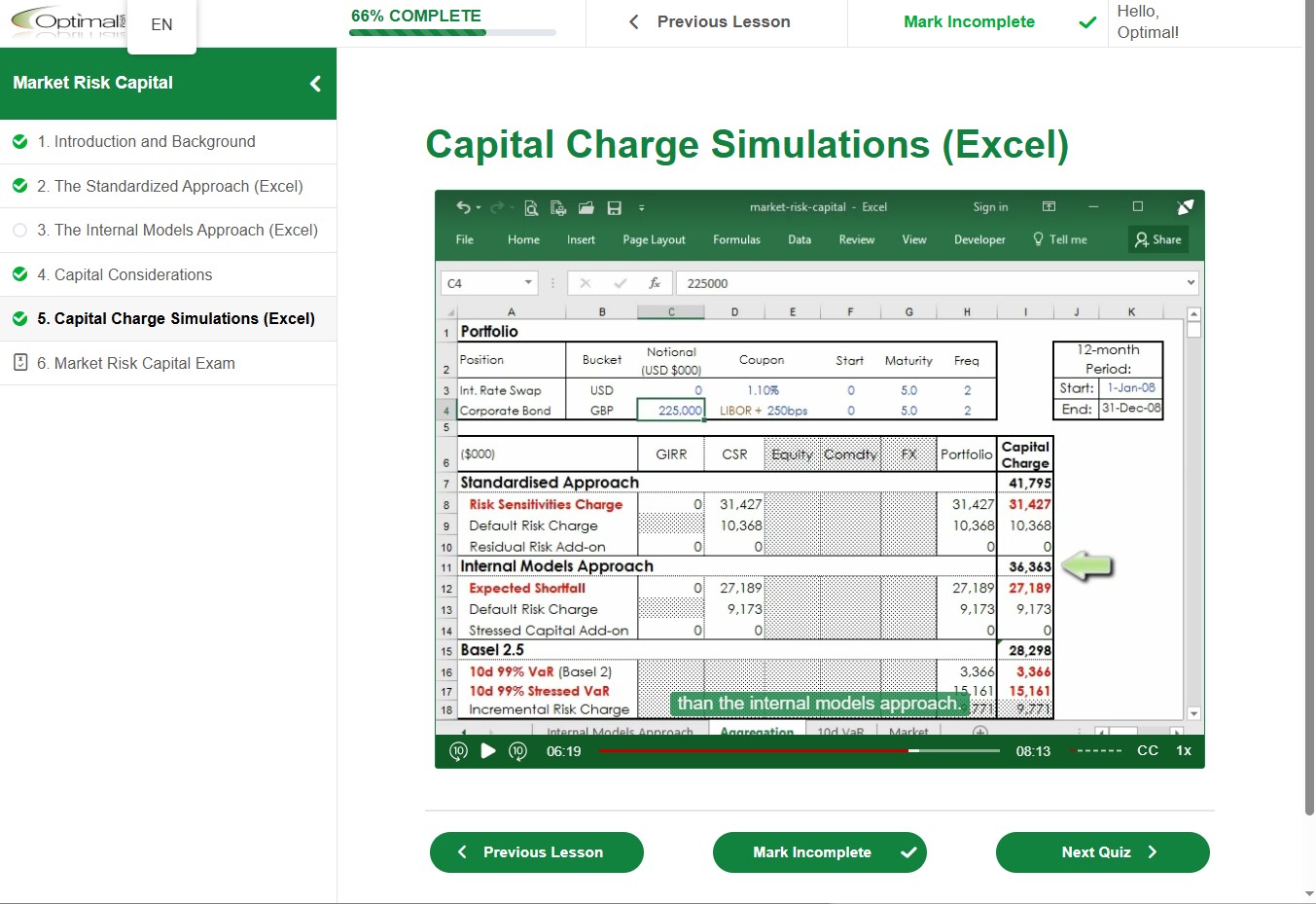Seek on the video progress bar

(798, 751)
